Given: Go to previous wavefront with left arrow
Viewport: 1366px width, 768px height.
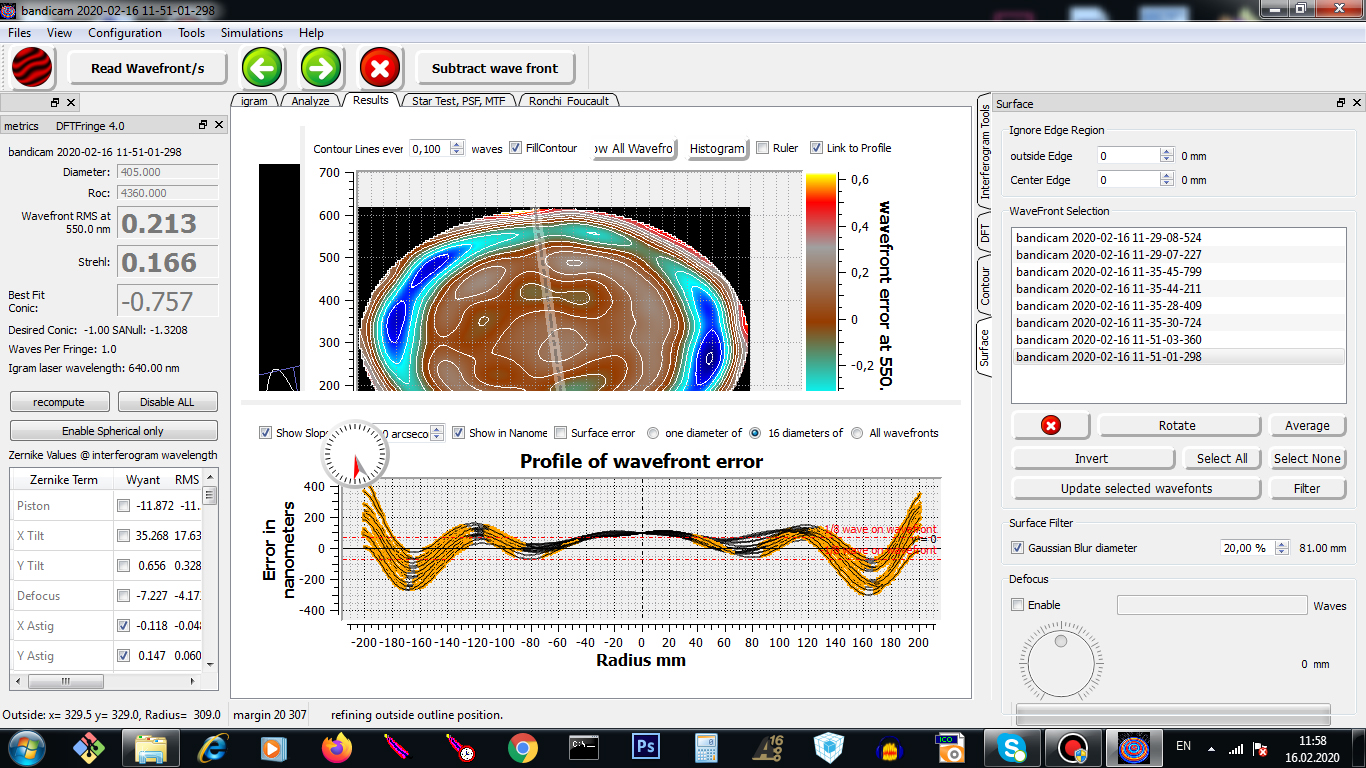Looking at the screenshot, I should click(x=262, y=68).
